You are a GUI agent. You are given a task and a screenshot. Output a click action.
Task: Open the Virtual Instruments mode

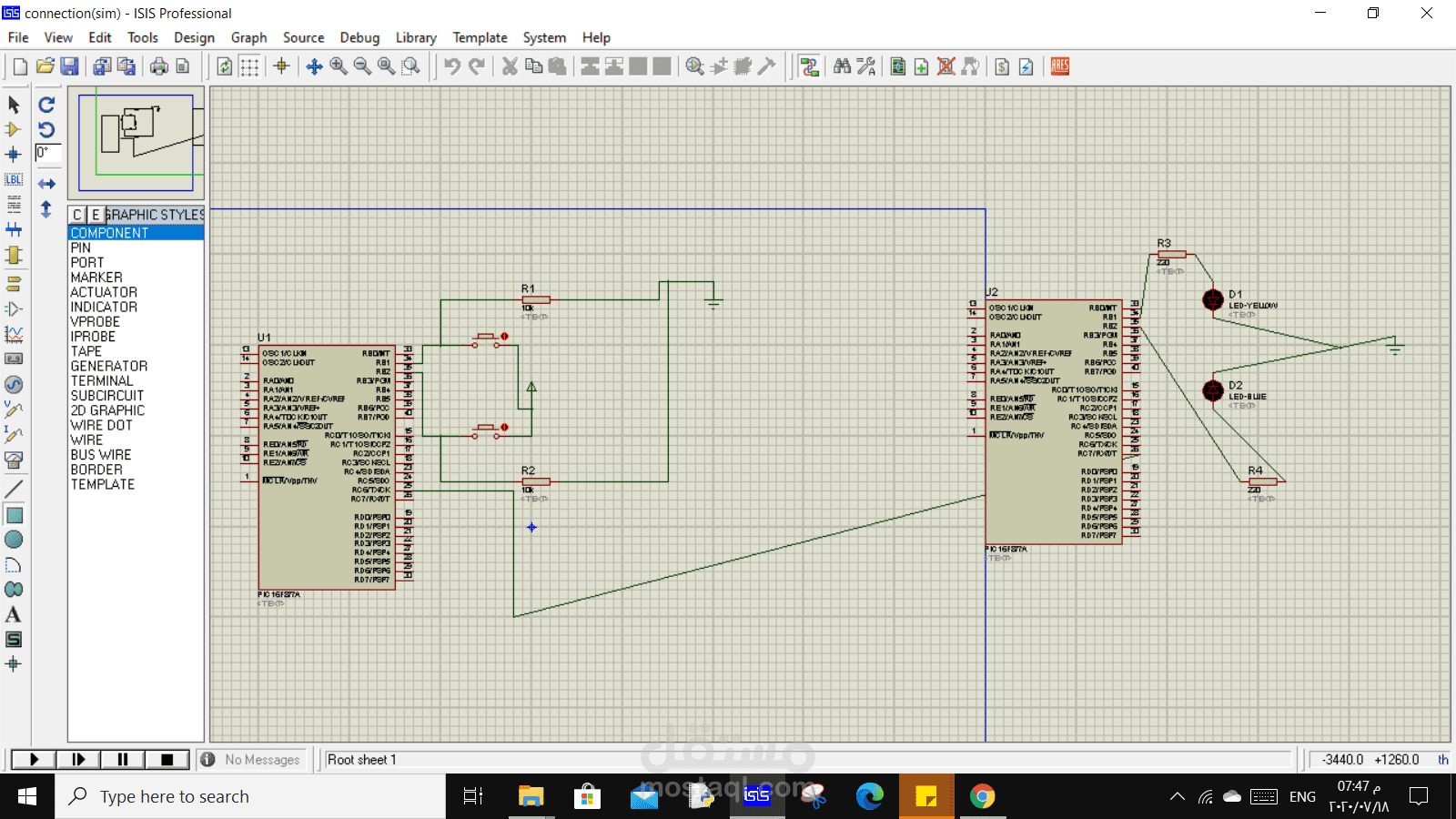14,460
